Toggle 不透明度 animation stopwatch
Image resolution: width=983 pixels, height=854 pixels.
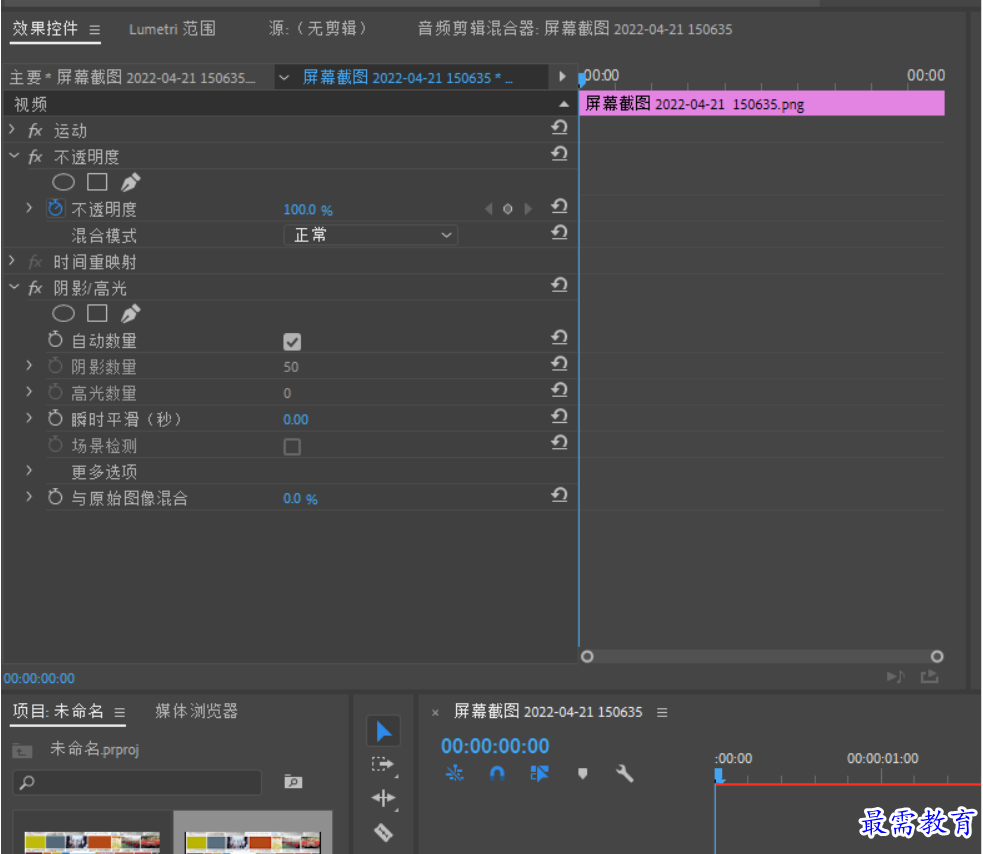55,208
